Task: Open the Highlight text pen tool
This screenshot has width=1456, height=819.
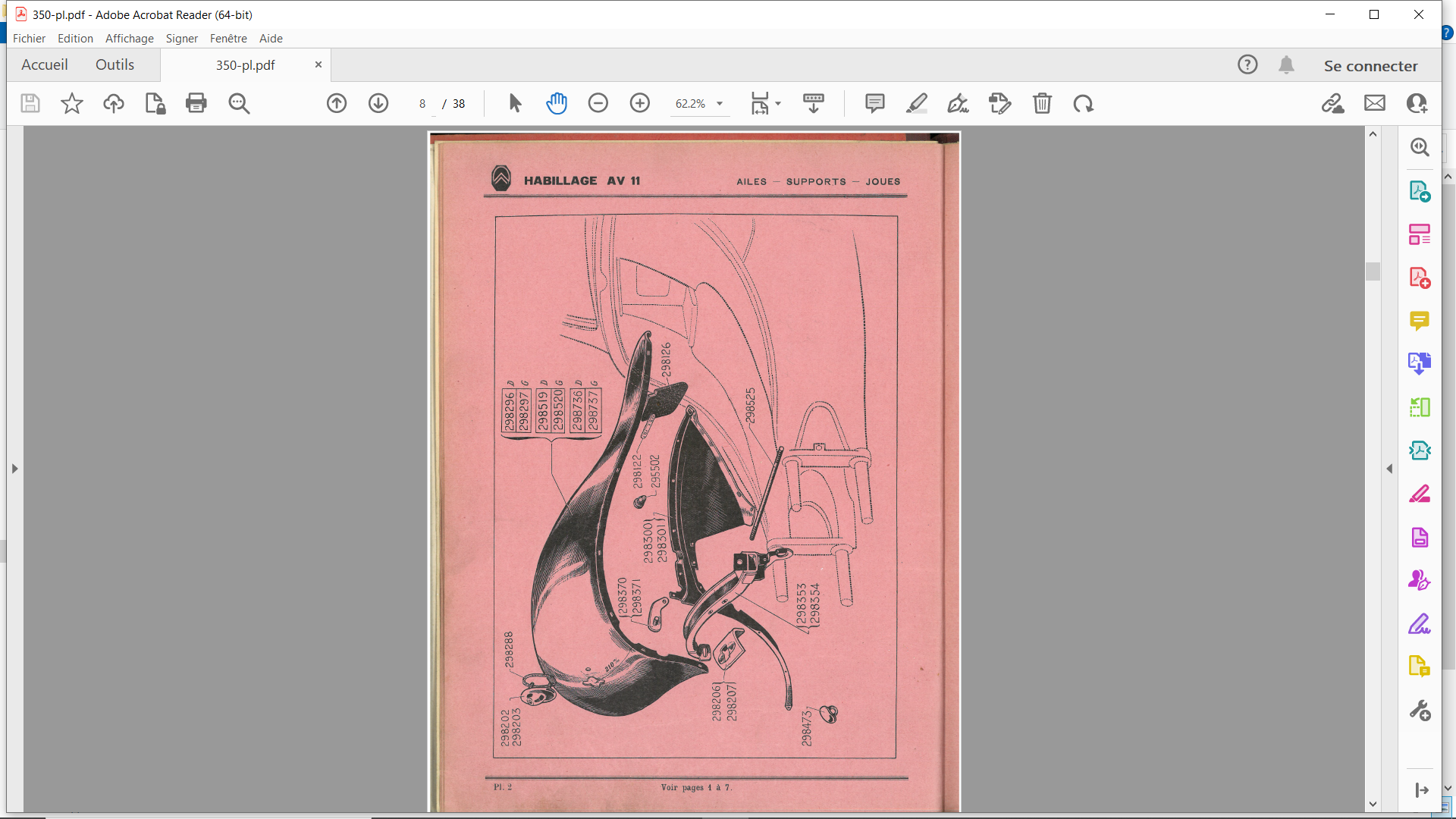Action: point(917,103)
